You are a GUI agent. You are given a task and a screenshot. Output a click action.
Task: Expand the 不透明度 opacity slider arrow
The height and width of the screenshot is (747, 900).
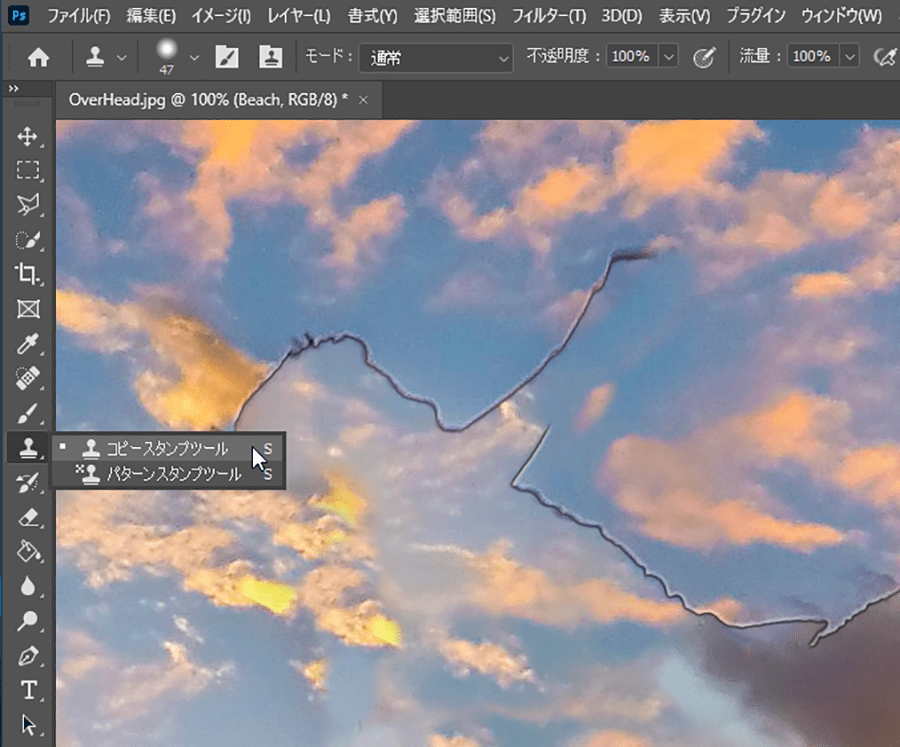click(667, 58)
